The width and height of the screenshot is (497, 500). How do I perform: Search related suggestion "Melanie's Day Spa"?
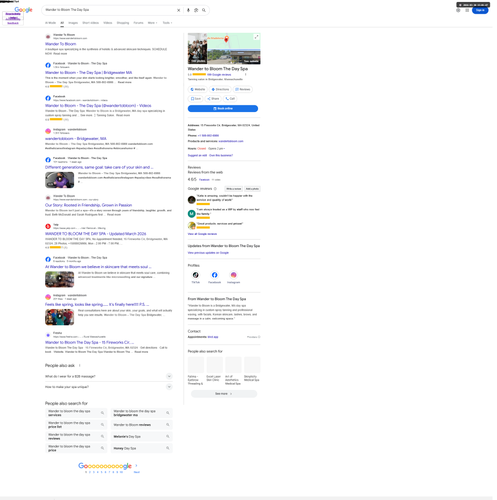pos(142,436)
